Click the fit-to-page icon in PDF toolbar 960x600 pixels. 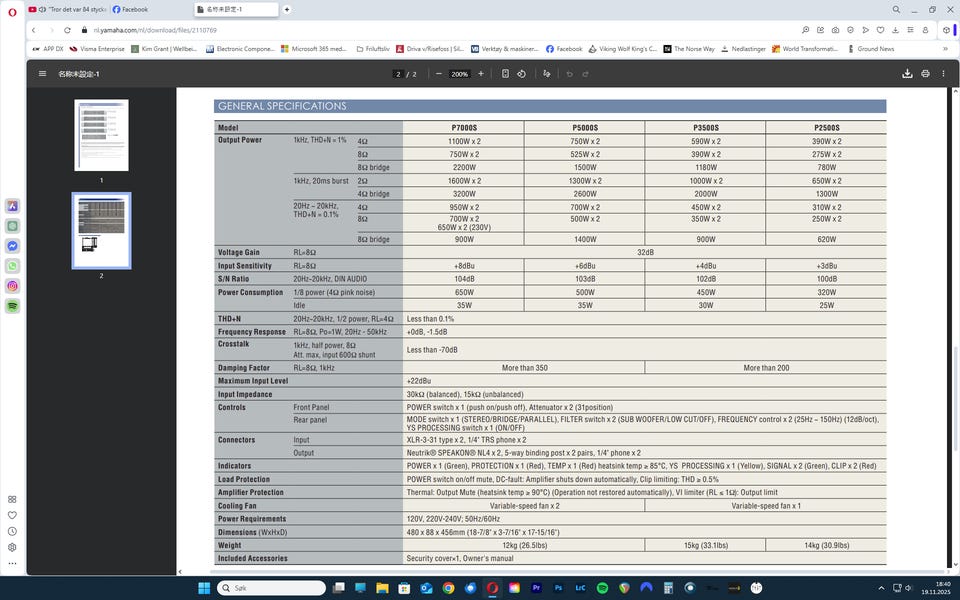click(505, 73)
